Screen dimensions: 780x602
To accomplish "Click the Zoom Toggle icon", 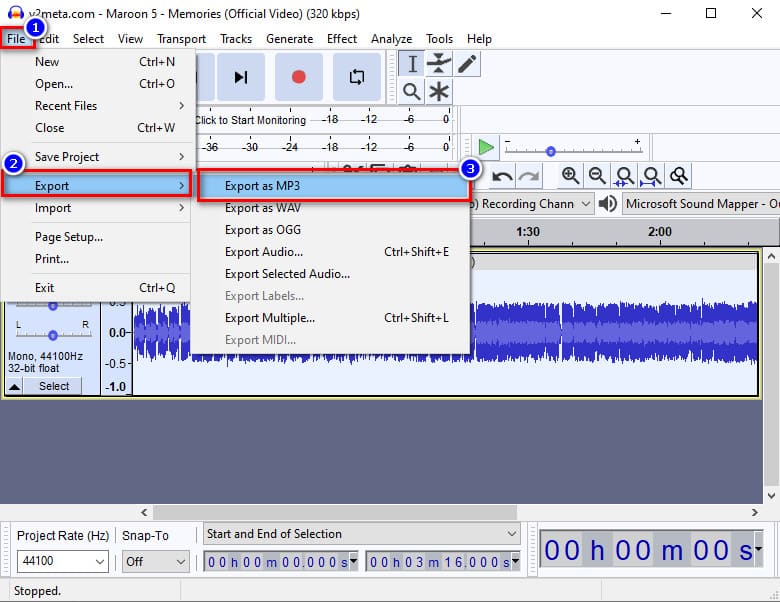I will (x=679, y=176).
